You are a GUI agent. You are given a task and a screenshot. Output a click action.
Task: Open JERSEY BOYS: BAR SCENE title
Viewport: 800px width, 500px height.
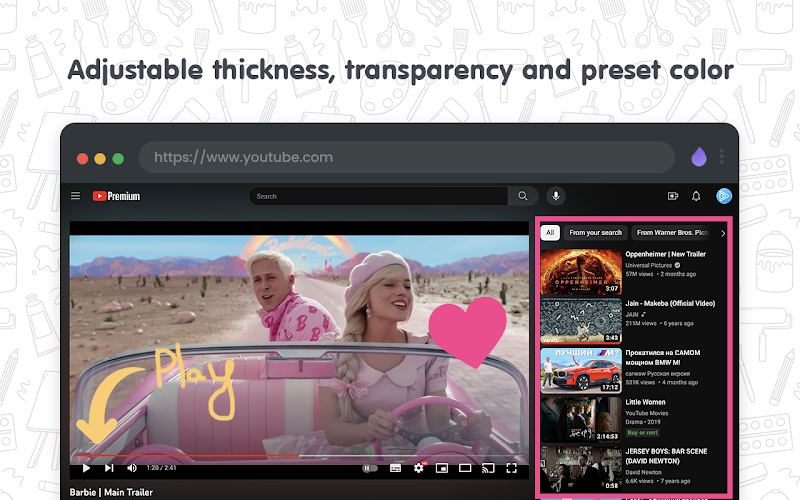coord(666,456)
